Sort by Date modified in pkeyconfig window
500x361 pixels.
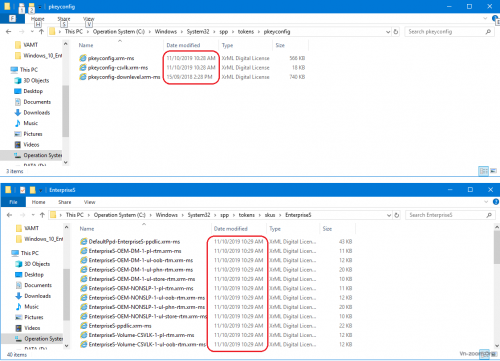coord(183,45)
